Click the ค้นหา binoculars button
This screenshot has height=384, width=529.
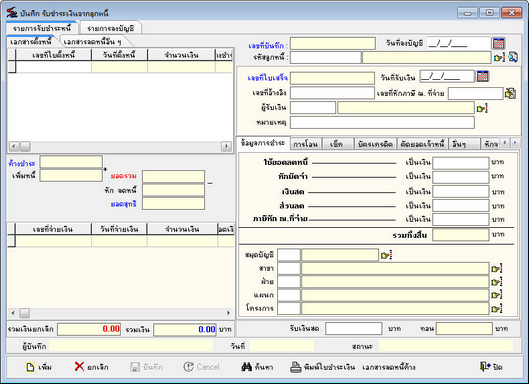click(257, 367)
